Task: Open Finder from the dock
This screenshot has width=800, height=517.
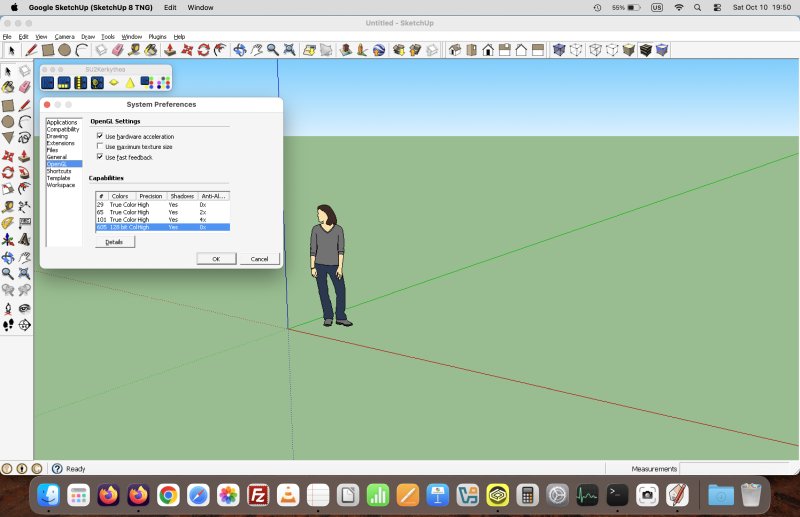Action: (49, 495)
